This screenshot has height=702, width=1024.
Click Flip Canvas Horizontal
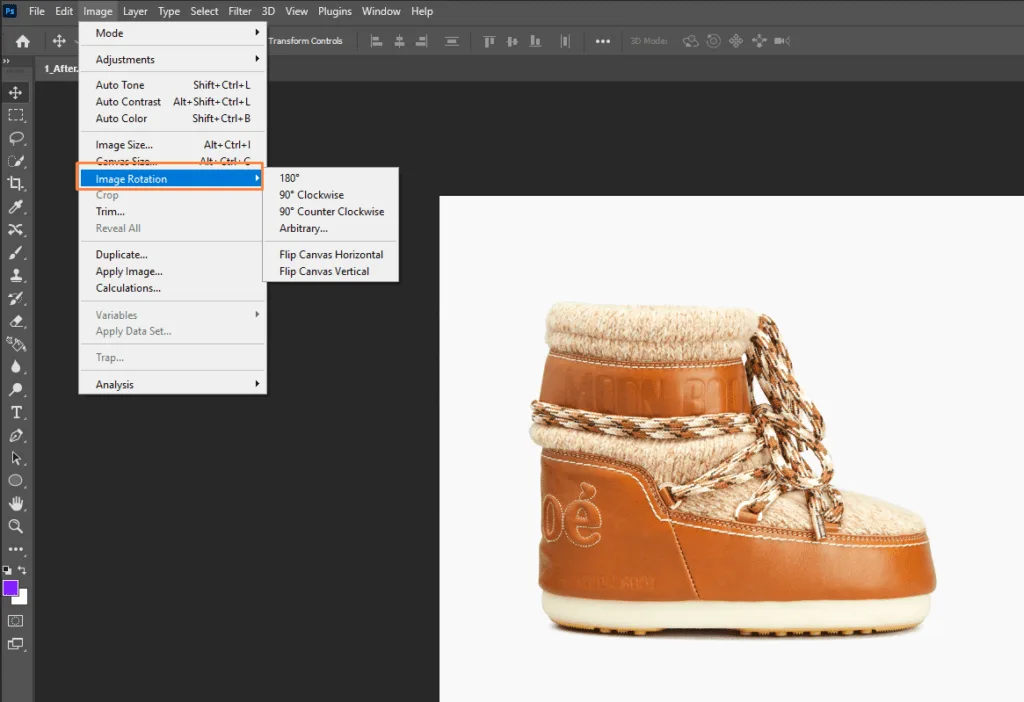tap(330, 254)
